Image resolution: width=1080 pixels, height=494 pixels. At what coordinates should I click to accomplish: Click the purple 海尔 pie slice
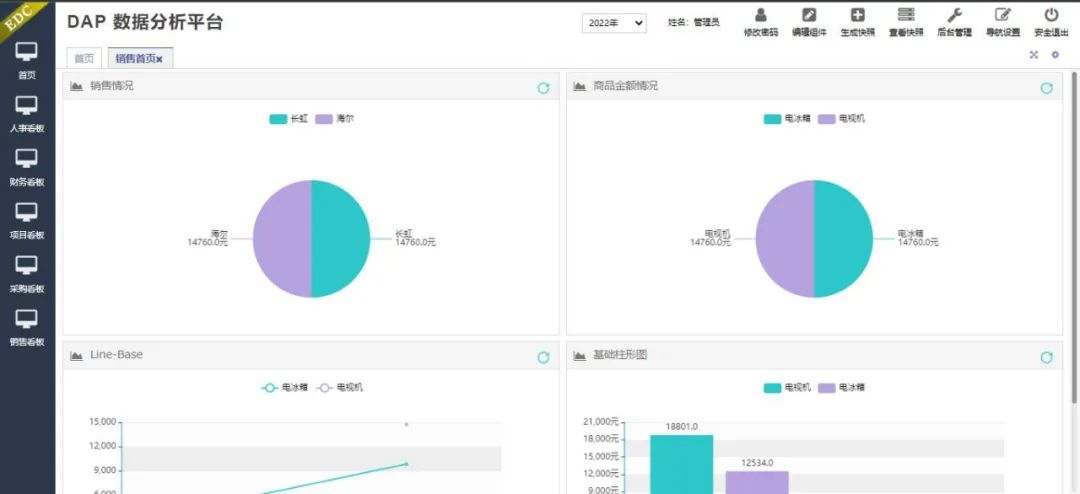[x=282, y=239]
